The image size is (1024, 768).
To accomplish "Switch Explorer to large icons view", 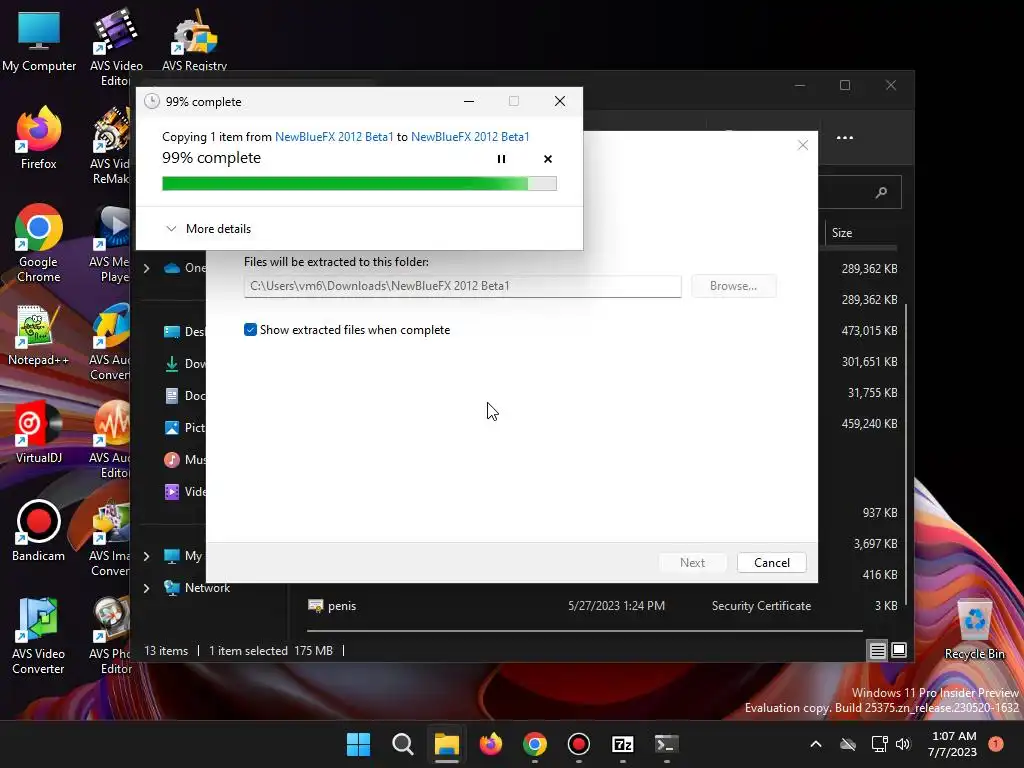I will (x=899, y=650).
